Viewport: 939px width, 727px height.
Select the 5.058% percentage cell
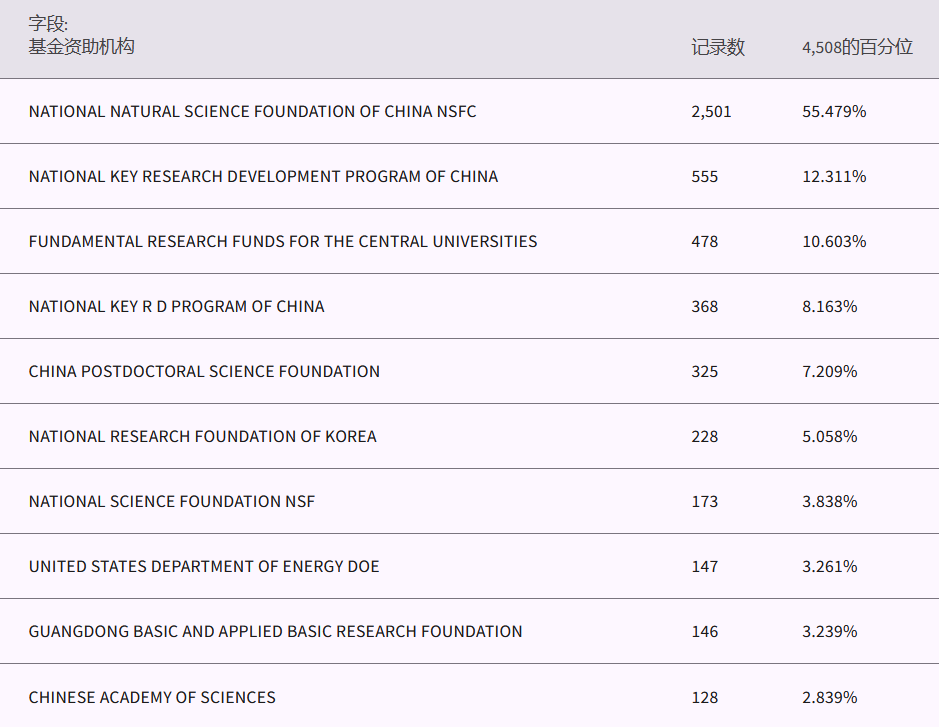(829, 437)
